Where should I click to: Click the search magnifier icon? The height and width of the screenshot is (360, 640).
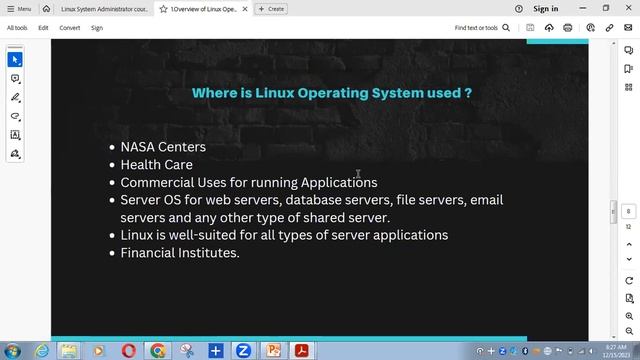coord(506,28)
